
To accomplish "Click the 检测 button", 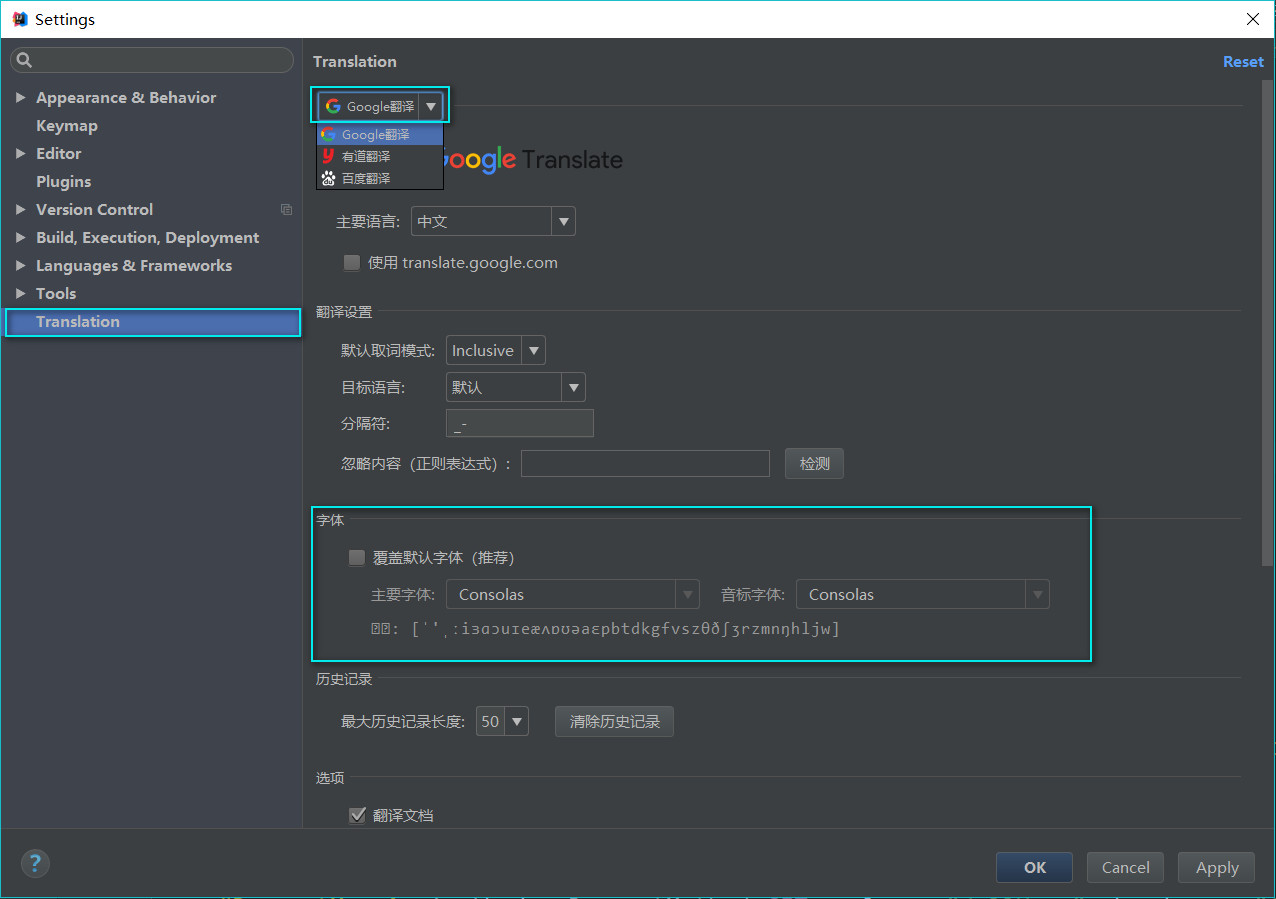I will click(815, 464).
